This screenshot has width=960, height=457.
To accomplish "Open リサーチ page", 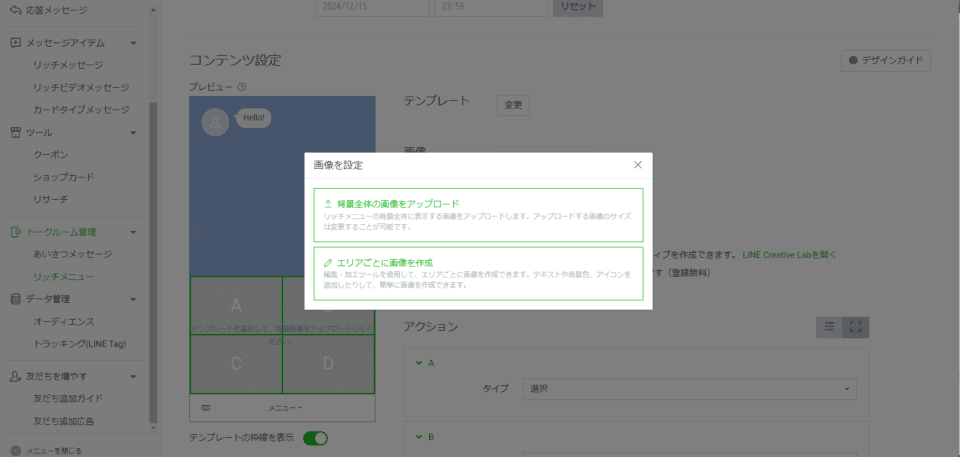I will tap(51, 199).
